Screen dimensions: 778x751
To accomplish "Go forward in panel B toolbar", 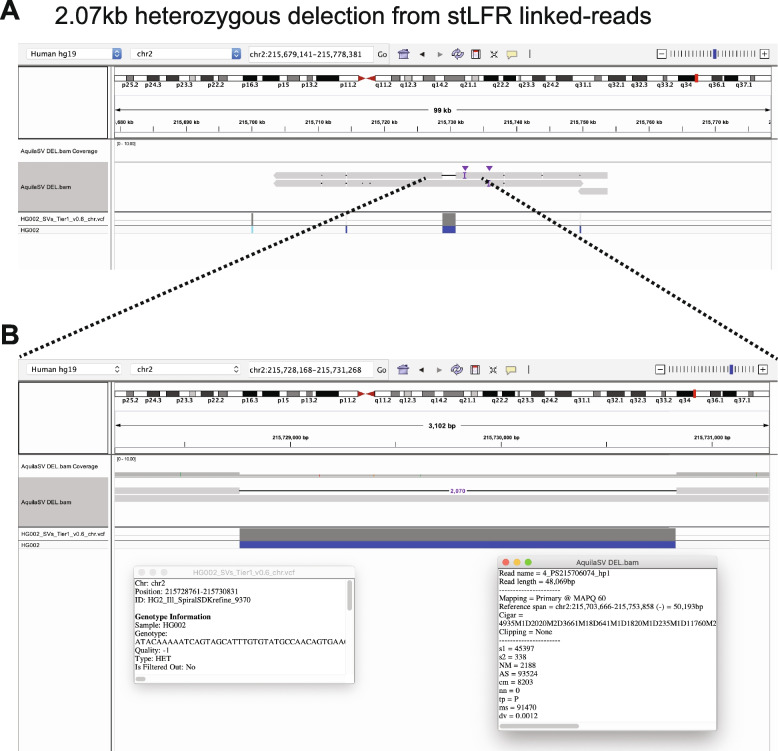I will pos(439,370).
